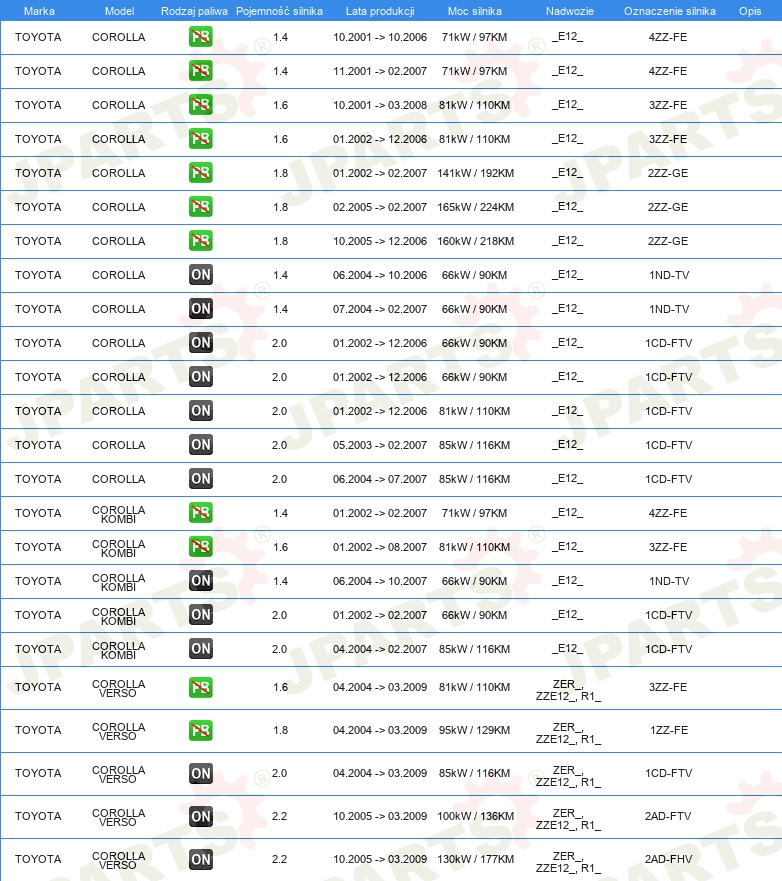Viewport: 782px width, 881px height.
Task: Select the date cell 07.2004 -> 02.2007
Action: (380, 309)
